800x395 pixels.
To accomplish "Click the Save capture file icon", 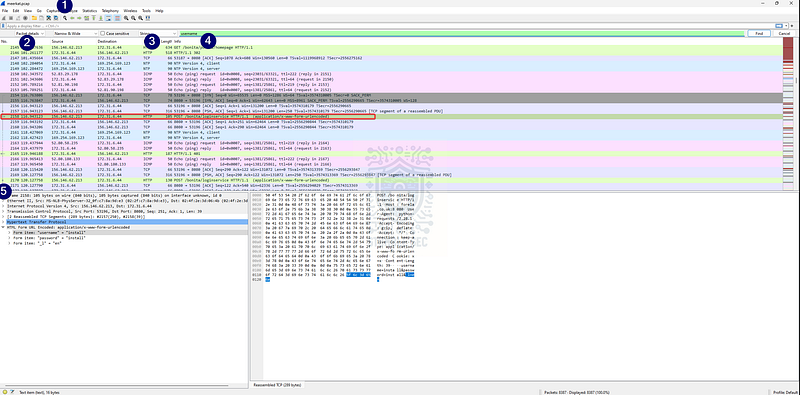I will (41, 18).
